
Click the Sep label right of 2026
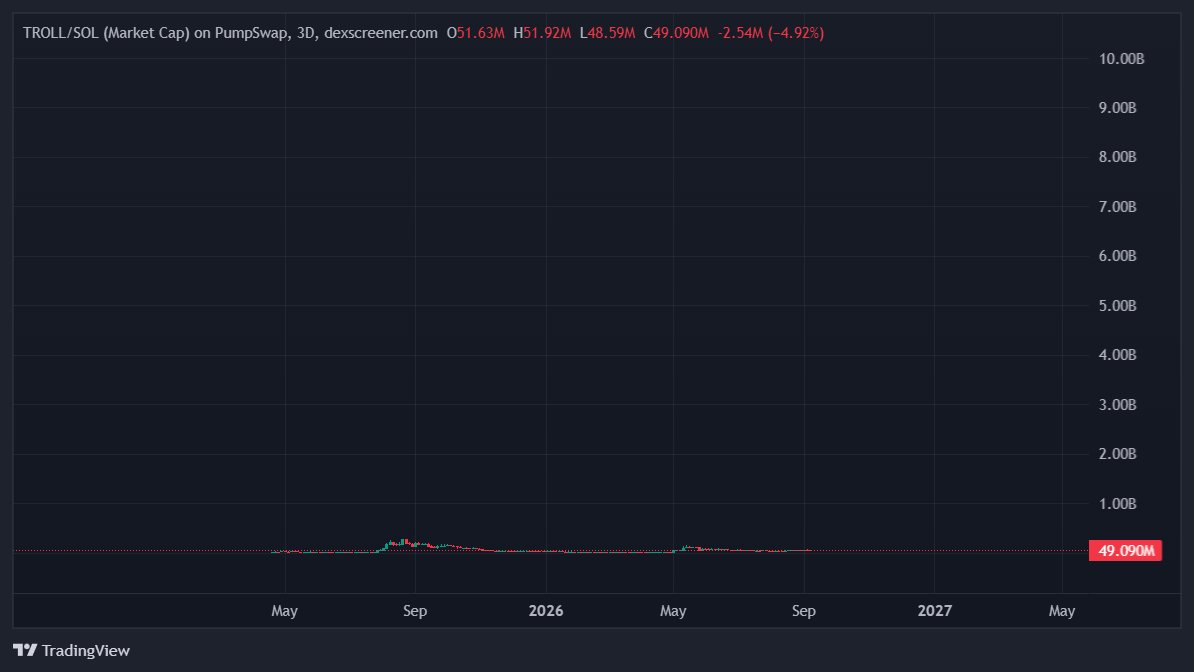point(803,611)
